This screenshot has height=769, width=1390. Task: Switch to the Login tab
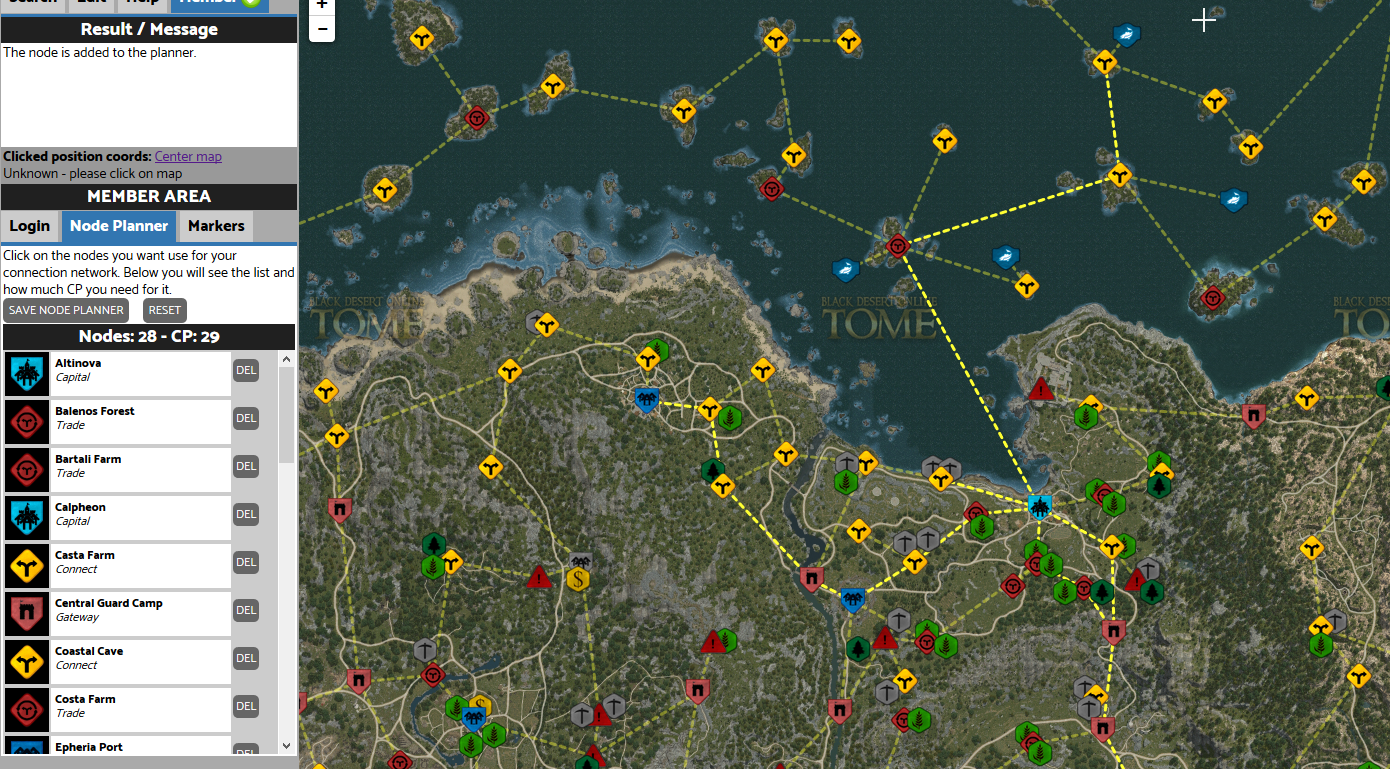coord(30,226)
